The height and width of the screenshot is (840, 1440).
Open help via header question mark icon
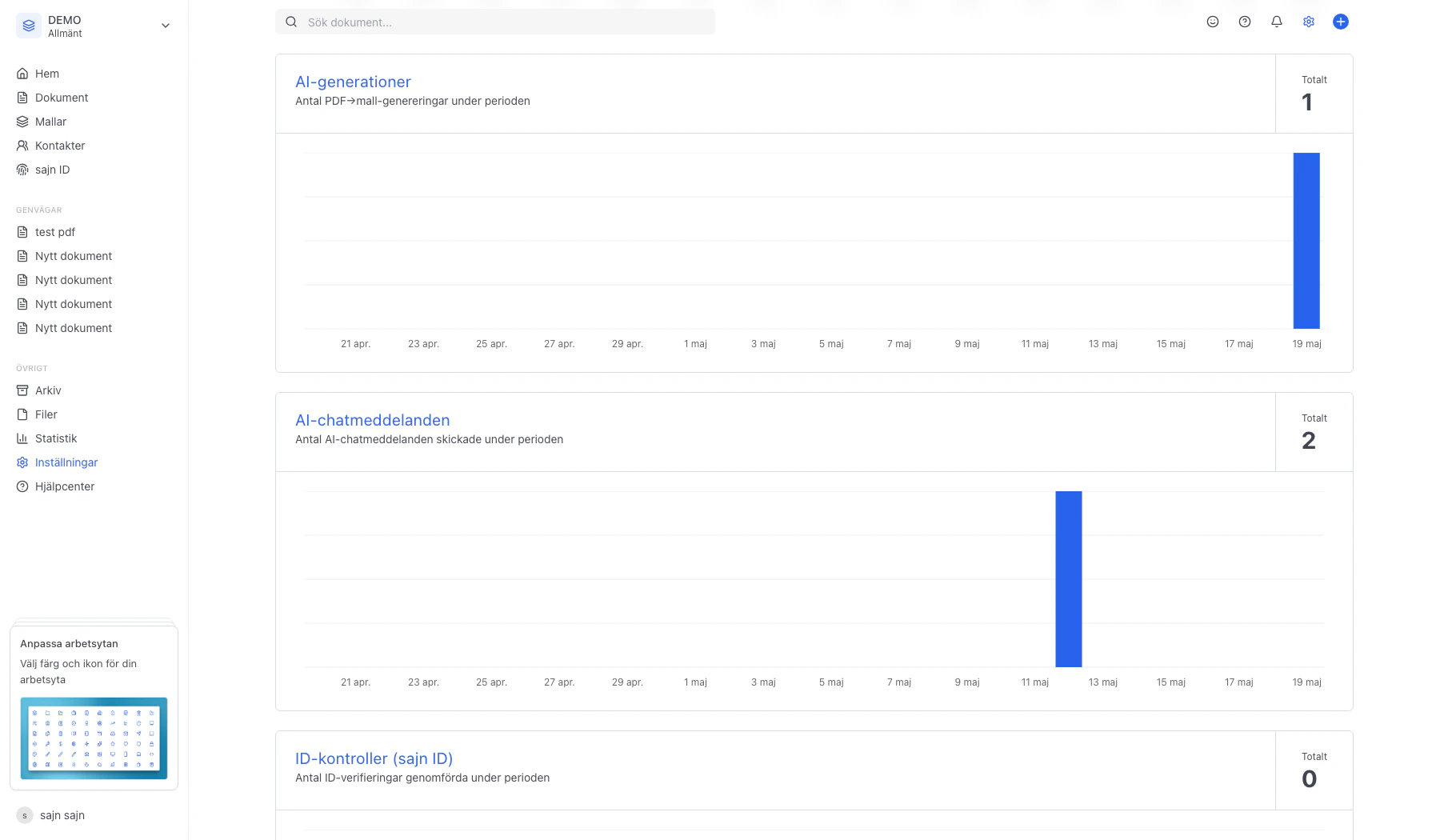tap(1245, 22)
